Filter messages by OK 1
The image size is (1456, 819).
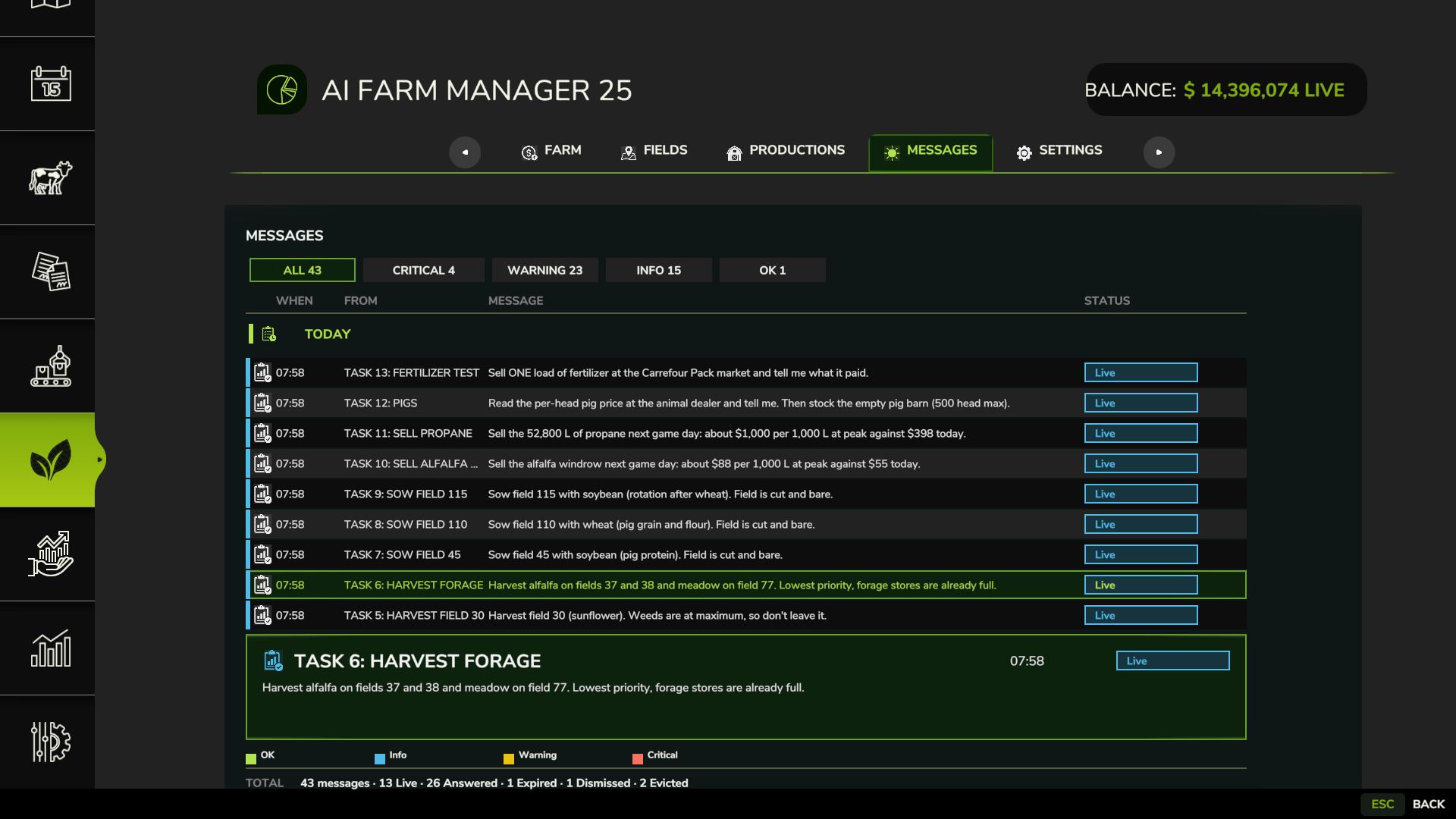[773, 270]
